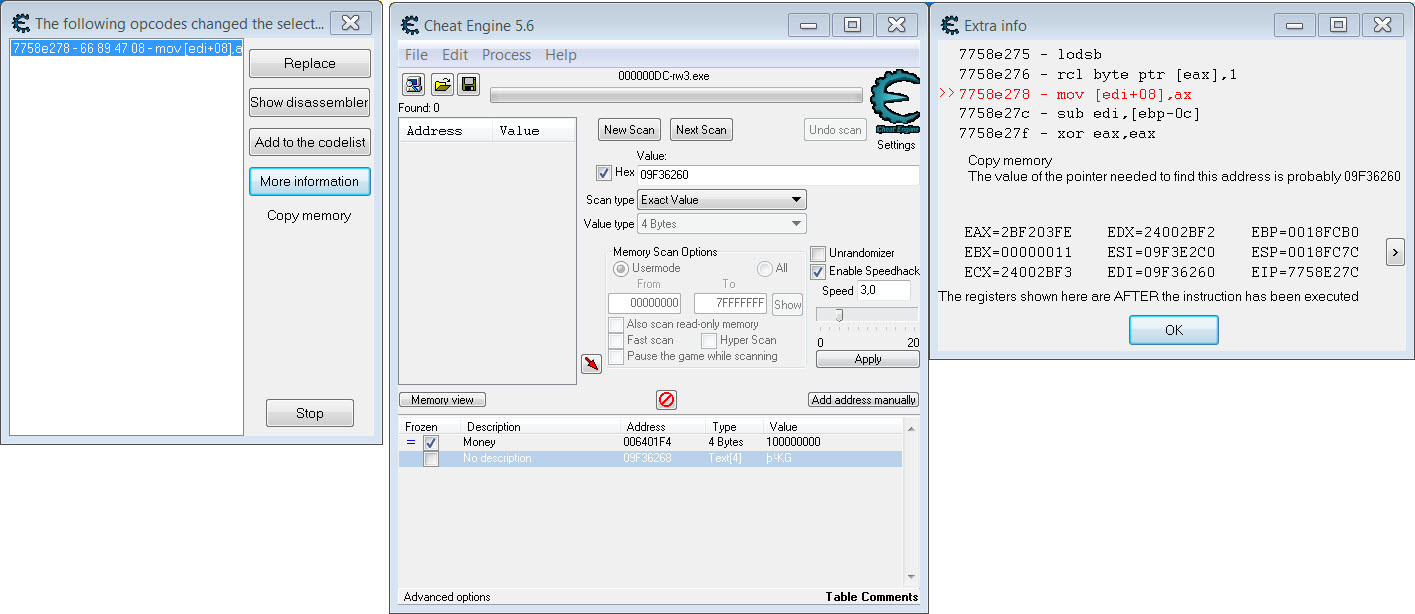Open the Value type dropdown
The image size is (1415, 614).
pos(722,224)
